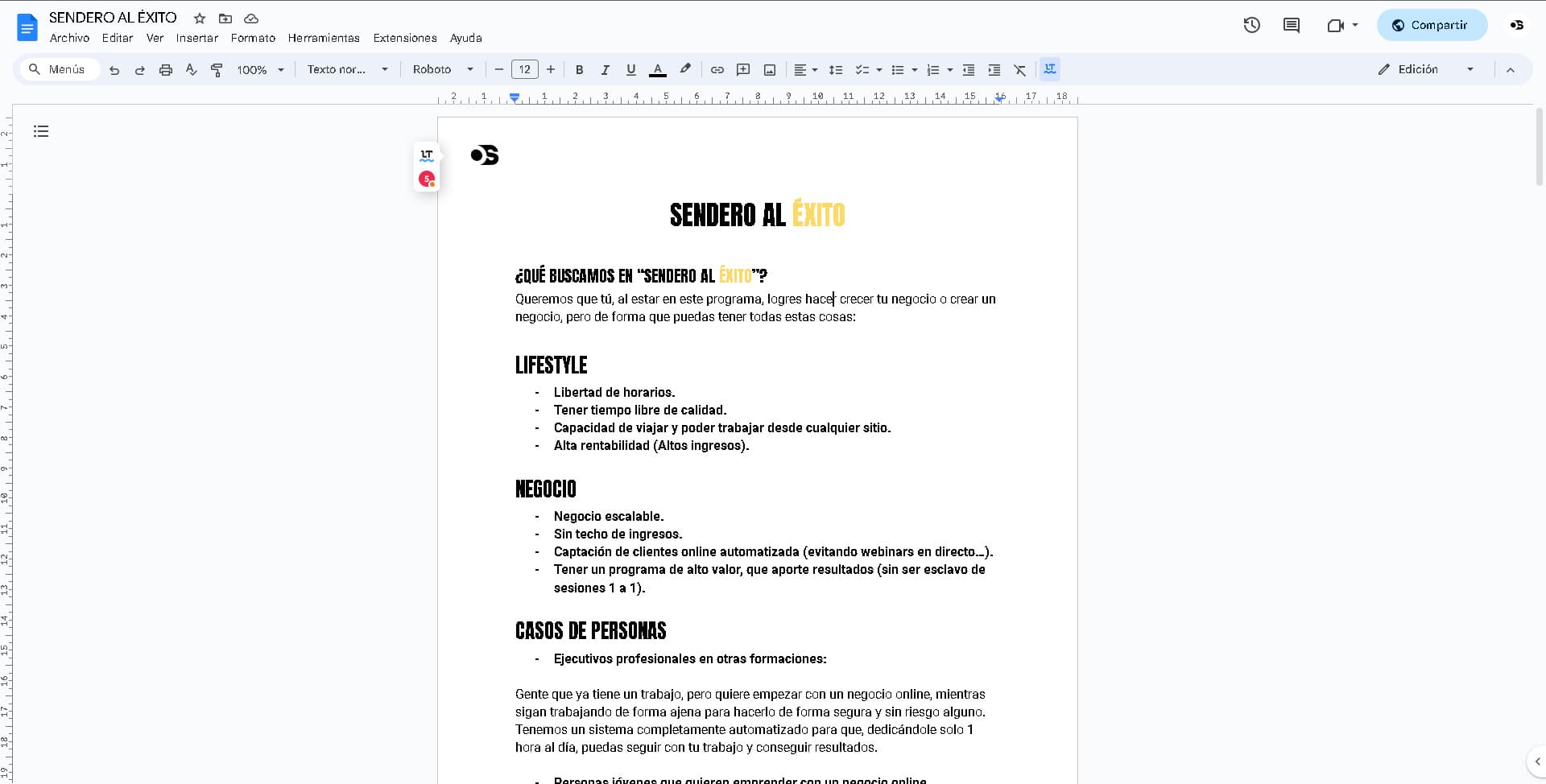Decrease font size with minus button
Screen dimensions: 1546x784
(x=499, y=70)
